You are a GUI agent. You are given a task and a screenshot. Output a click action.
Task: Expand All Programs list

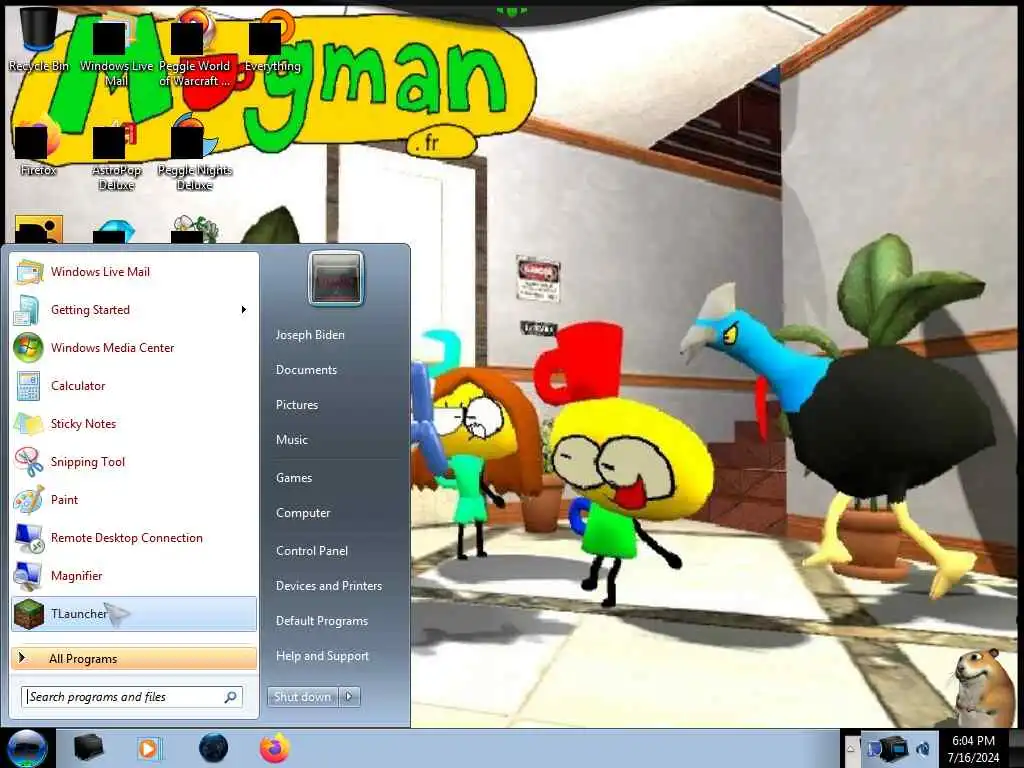(134, 658)
